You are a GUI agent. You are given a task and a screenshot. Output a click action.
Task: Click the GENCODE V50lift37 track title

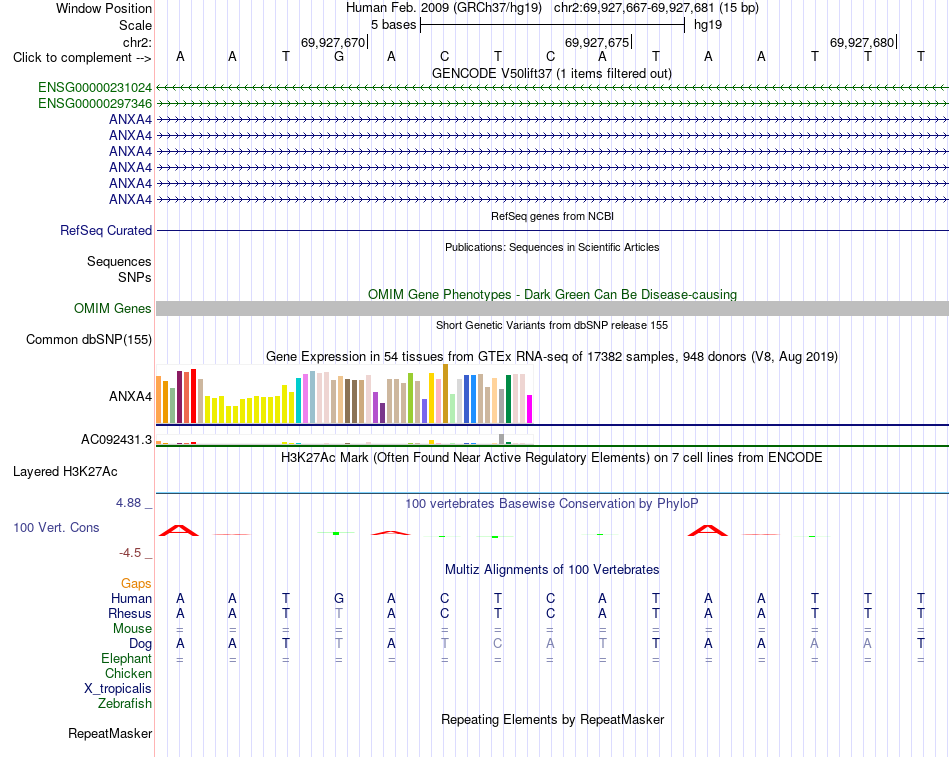tap(552, 73)
